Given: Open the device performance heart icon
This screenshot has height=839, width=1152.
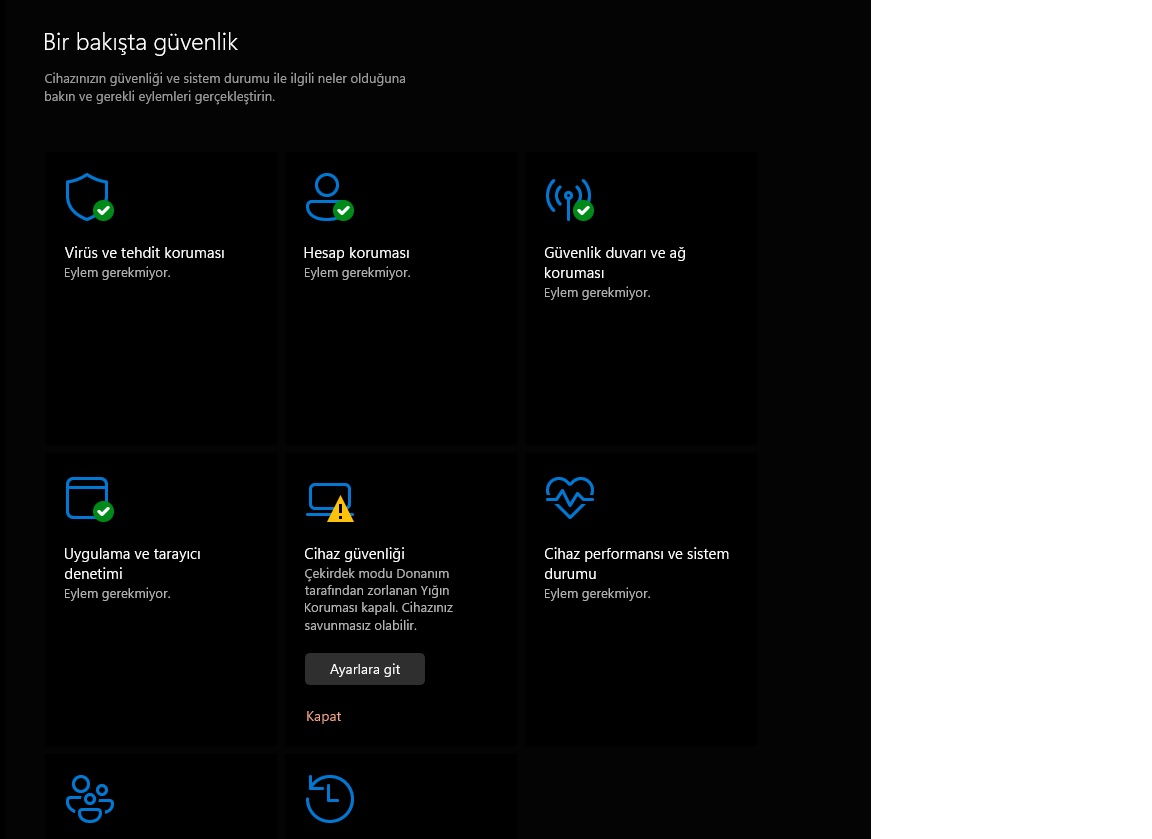Looking at the screenshot, I should click(x=569, y=497).
